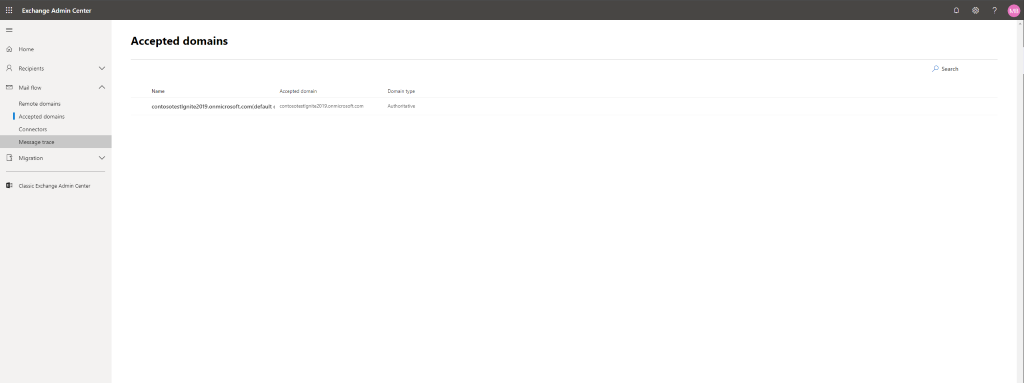This screenshot has height=383, width=1024.
Task: Click the Authoritative domain type cell
Action: (401, 106)
